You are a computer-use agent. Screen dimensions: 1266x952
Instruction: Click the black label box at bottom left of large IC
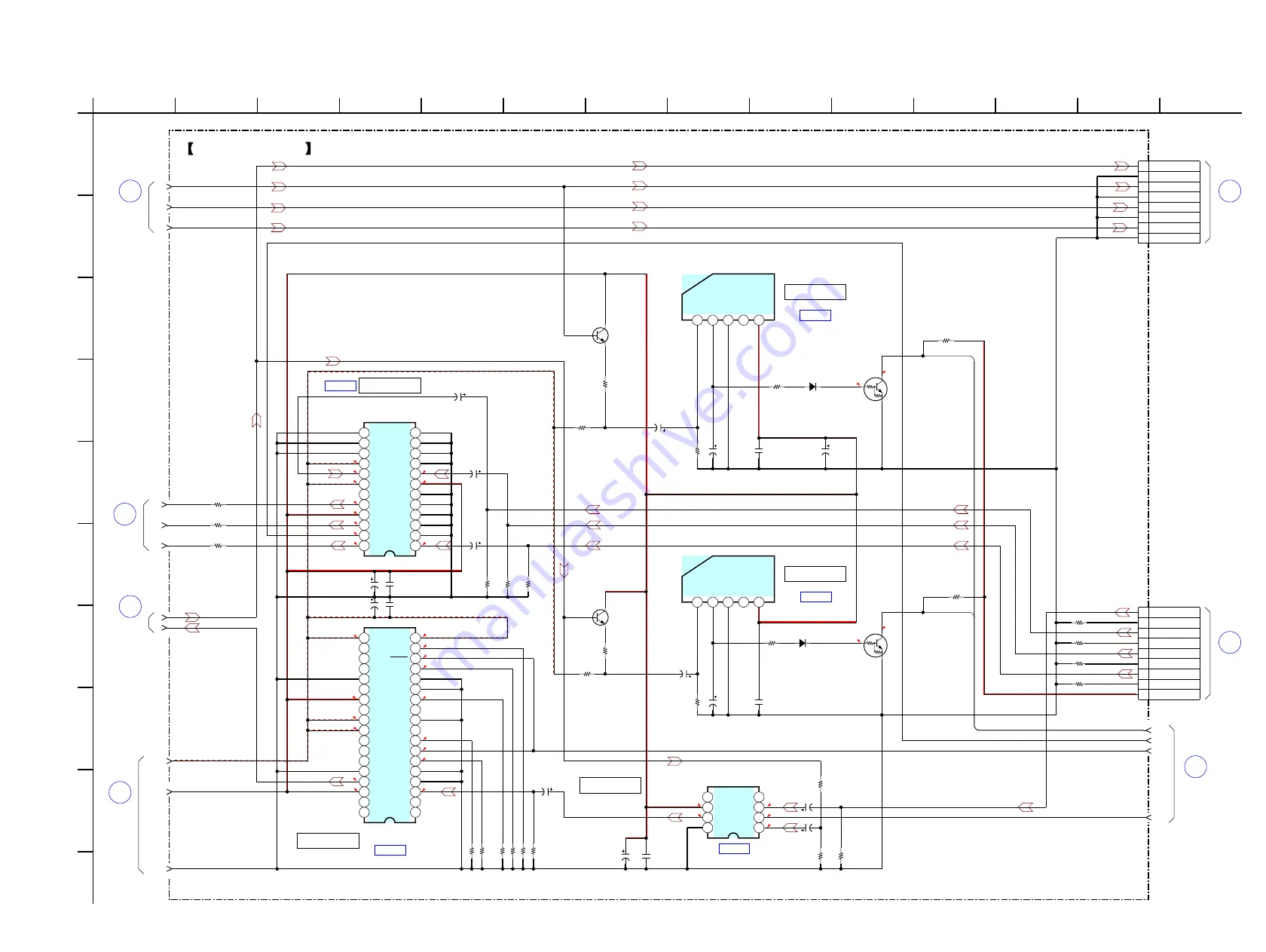click(x=329, y=840)
